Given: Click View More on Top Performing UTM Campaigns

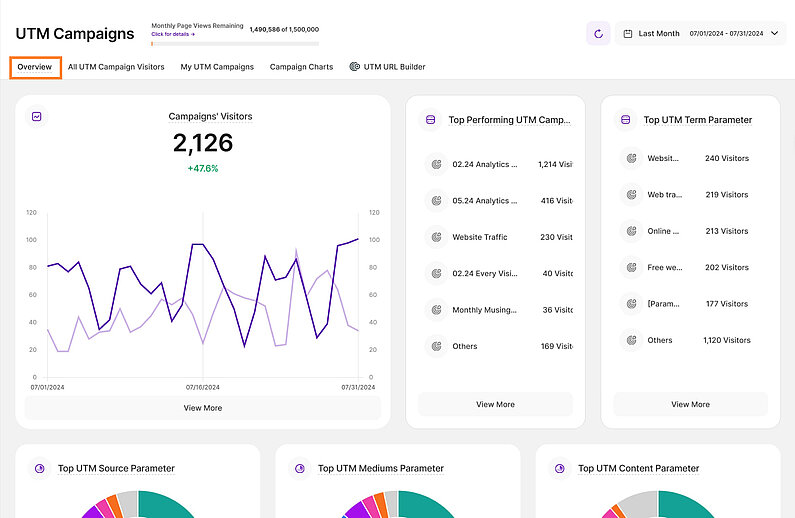Looking at the screenshot, I should click(495, 404).
